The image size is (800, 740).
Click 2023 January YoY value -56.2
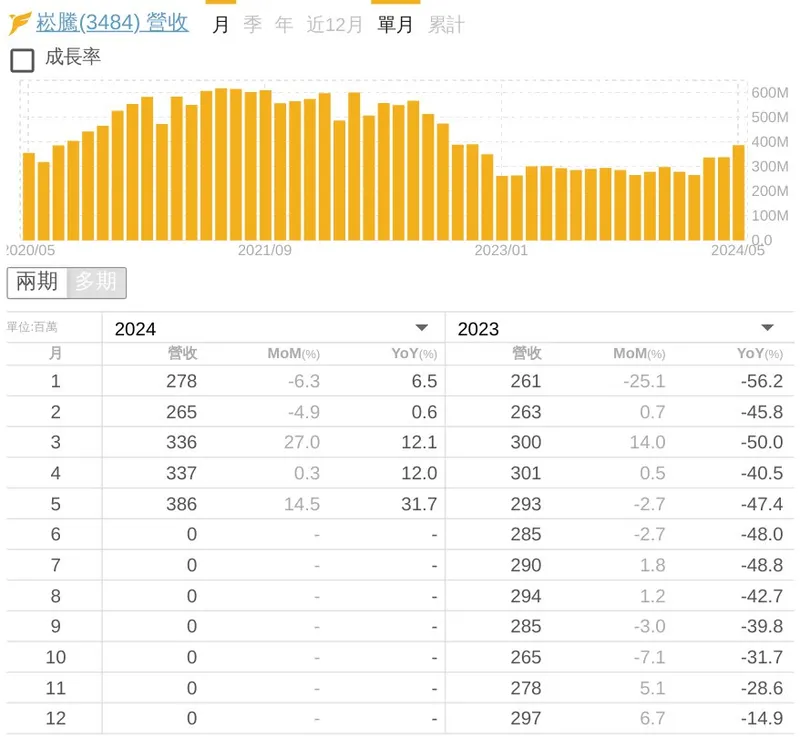click(762, 381)
